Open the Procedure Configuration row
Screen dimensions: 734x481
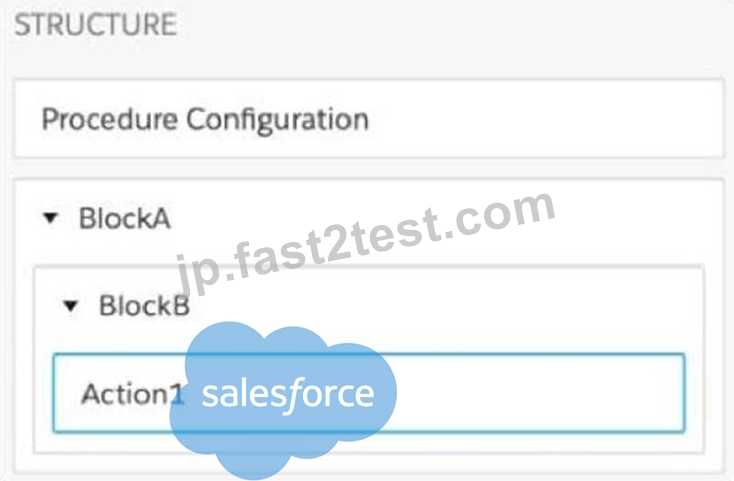(369, 119)
